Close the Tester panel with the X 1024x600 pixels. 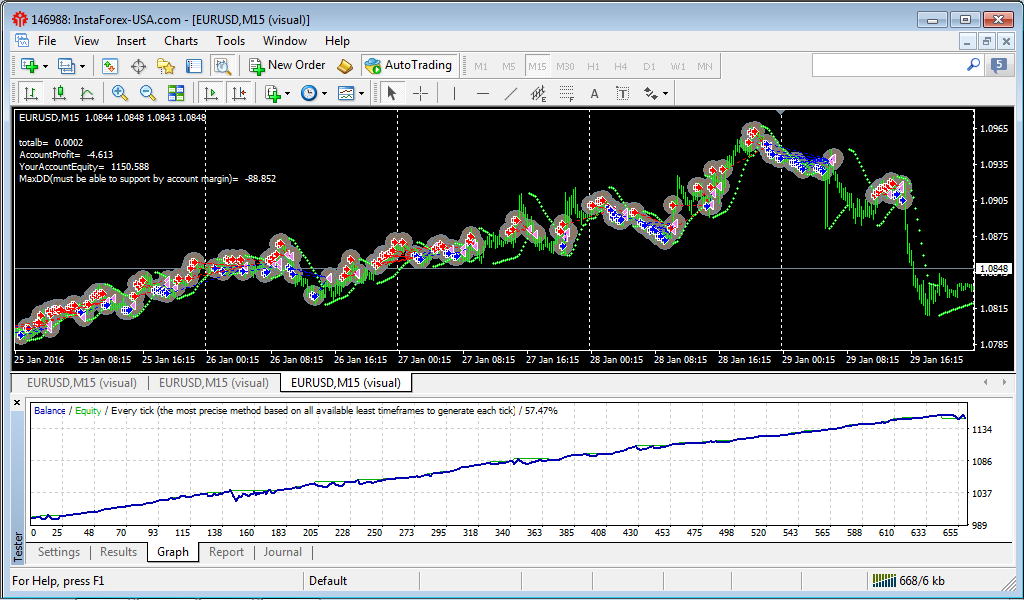[18, 403]
